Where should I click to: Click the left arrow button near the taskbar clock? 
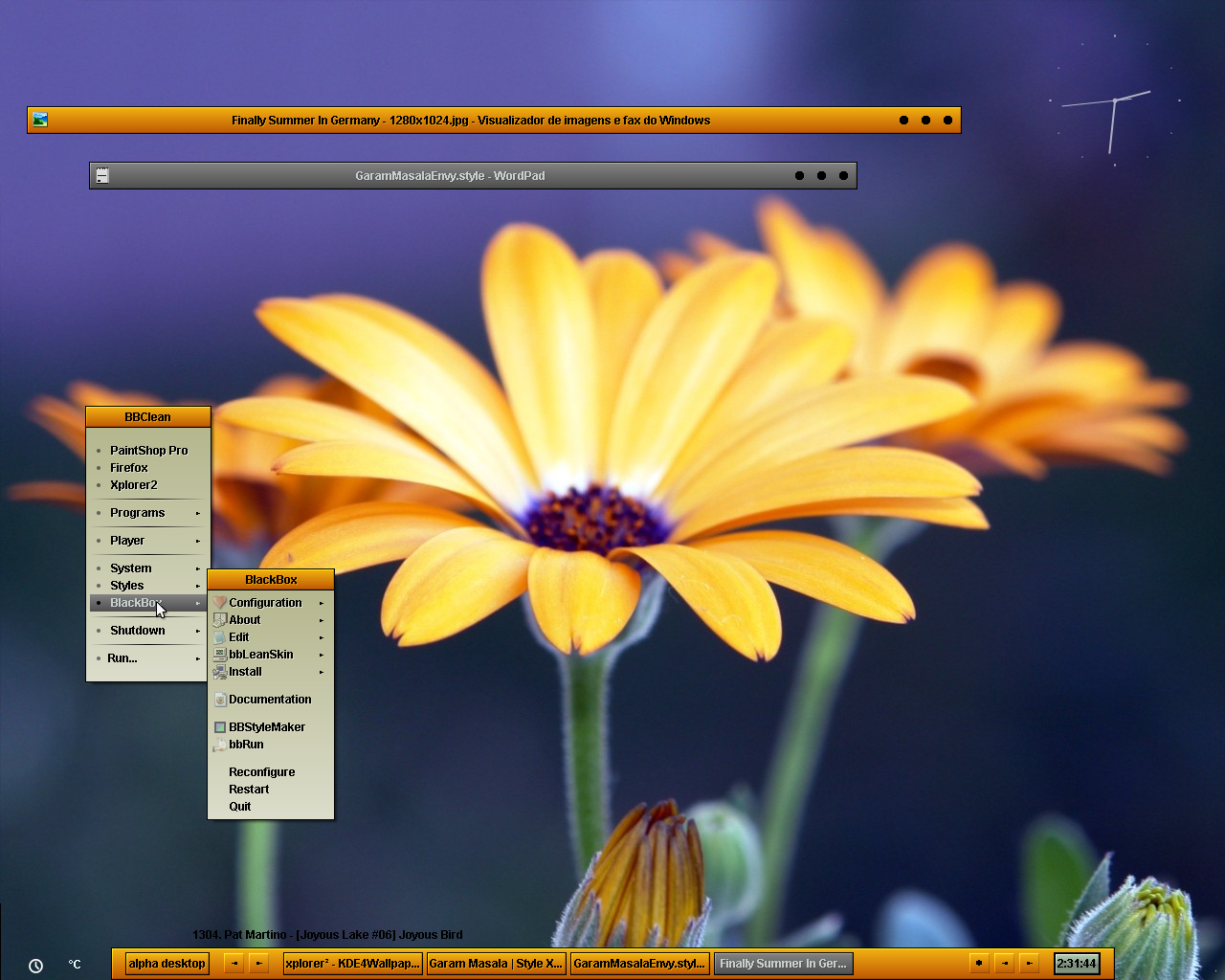1004,964
